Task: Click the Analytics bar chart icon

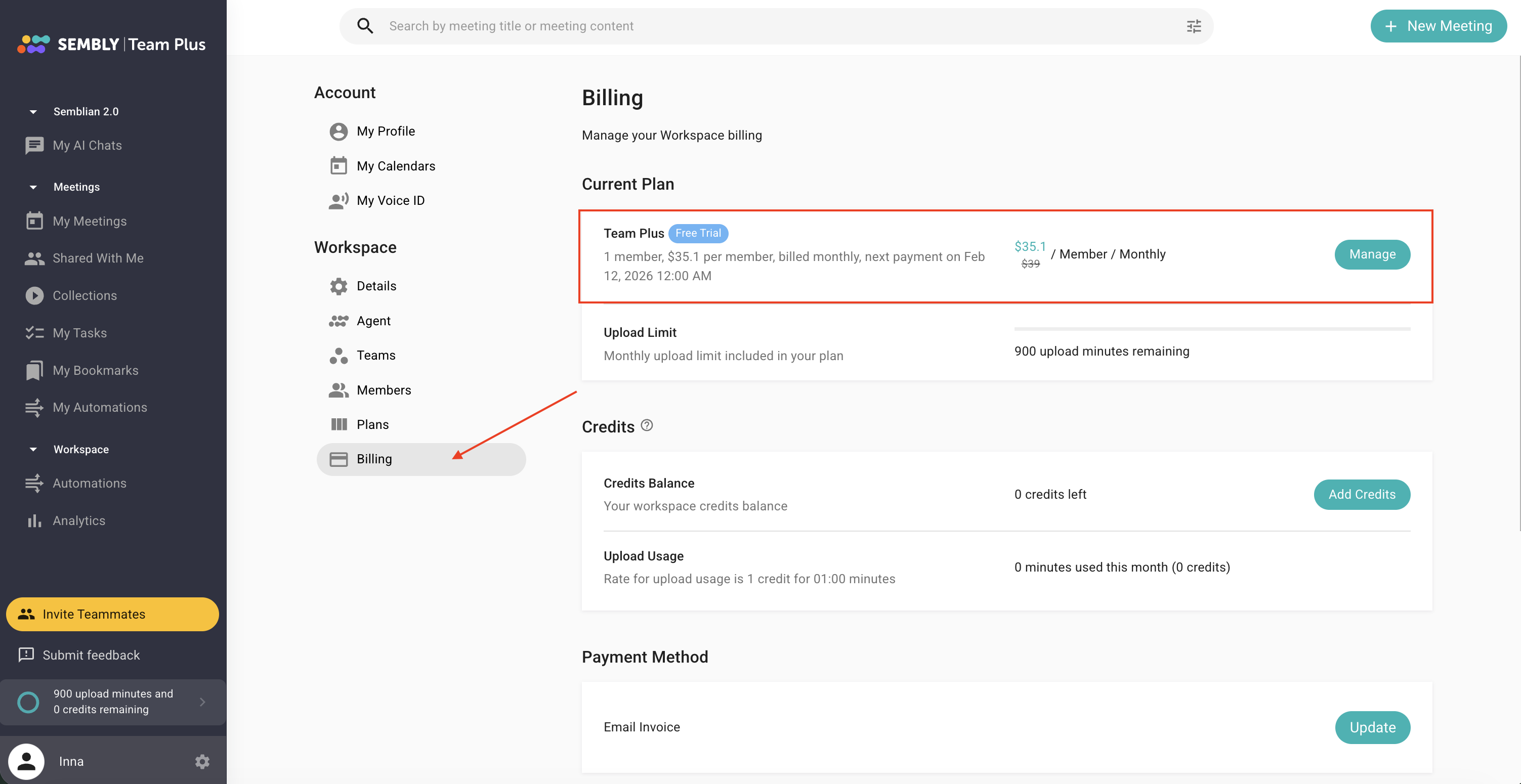Action: pyautogui.click(x=34, y=520)
